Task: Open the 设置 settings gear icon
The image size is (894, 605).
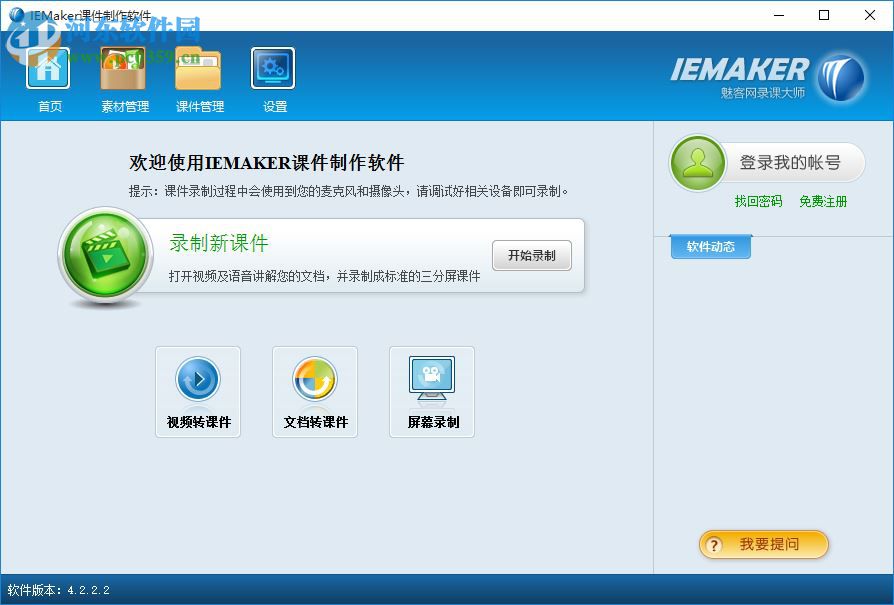Action: pyautogui.click(x=272, y=66)
